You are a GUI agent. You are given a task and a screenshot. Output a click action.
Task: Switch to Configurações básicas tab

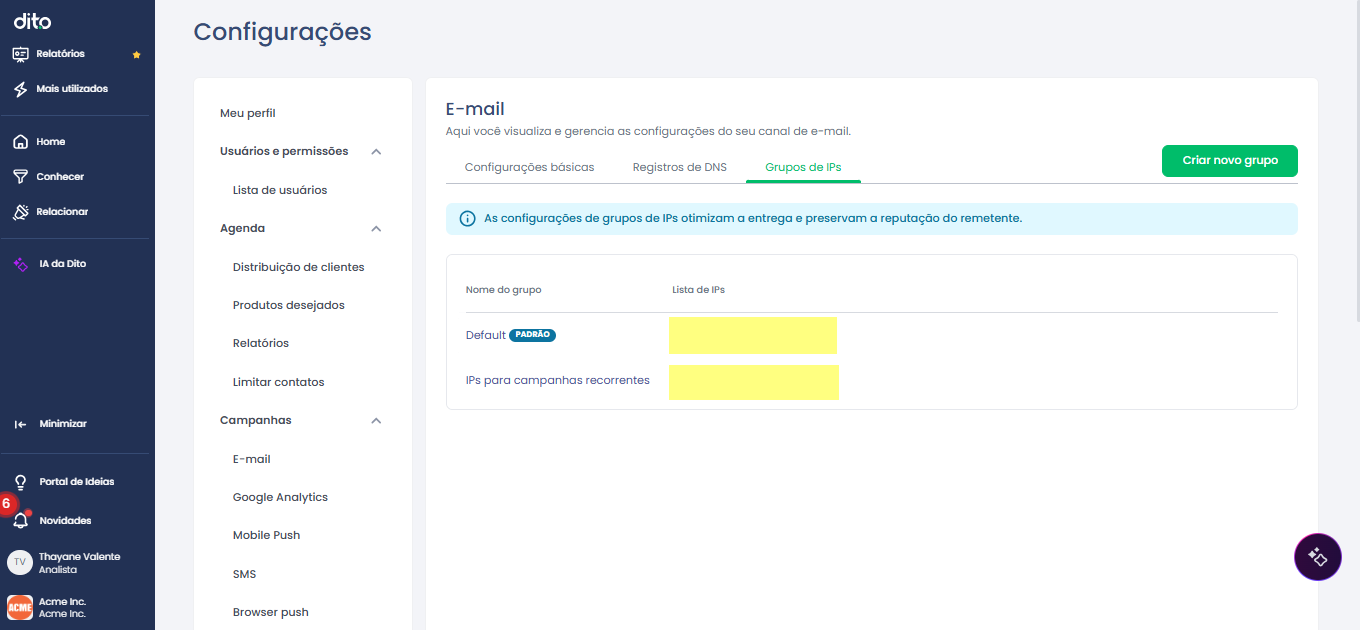click(x=529, y=167)
